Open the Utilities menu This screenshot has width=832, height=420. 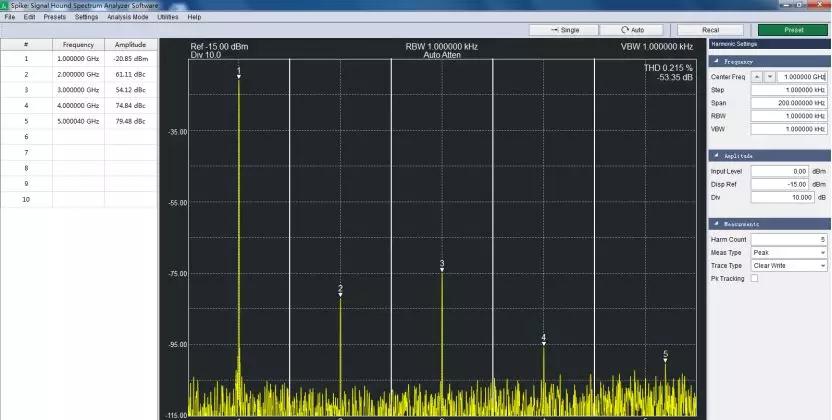pyautogui.click(x=167, y=17)
